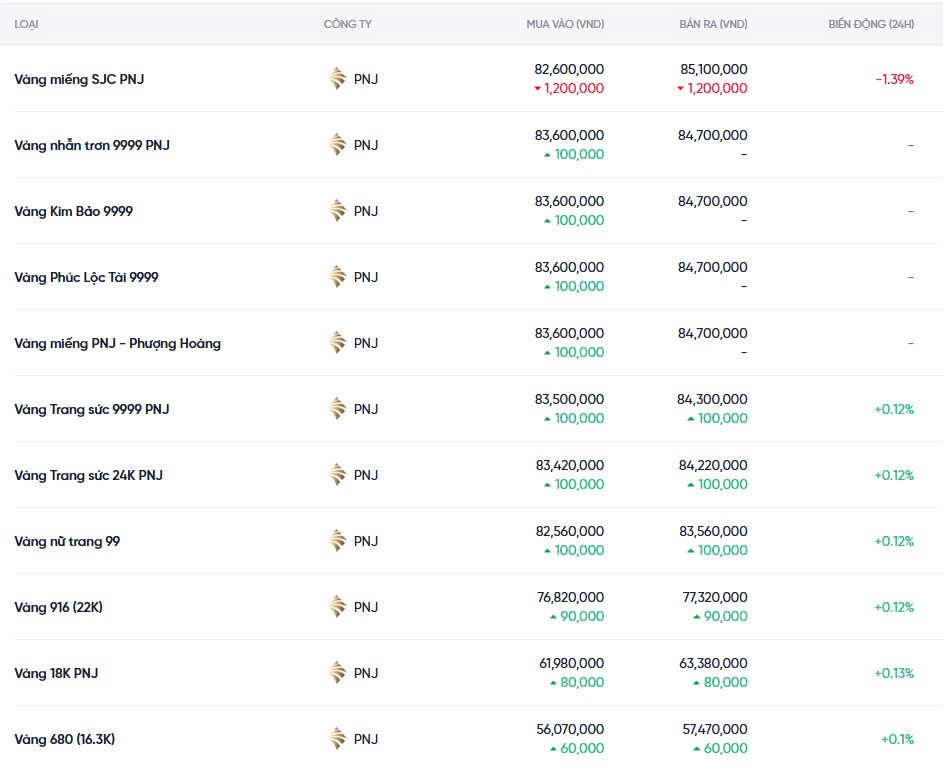Click PNJ logo in Vàng Kim Bảo row
The height and width of the screenshot is (767, 943).
click(x=338, y=211)
